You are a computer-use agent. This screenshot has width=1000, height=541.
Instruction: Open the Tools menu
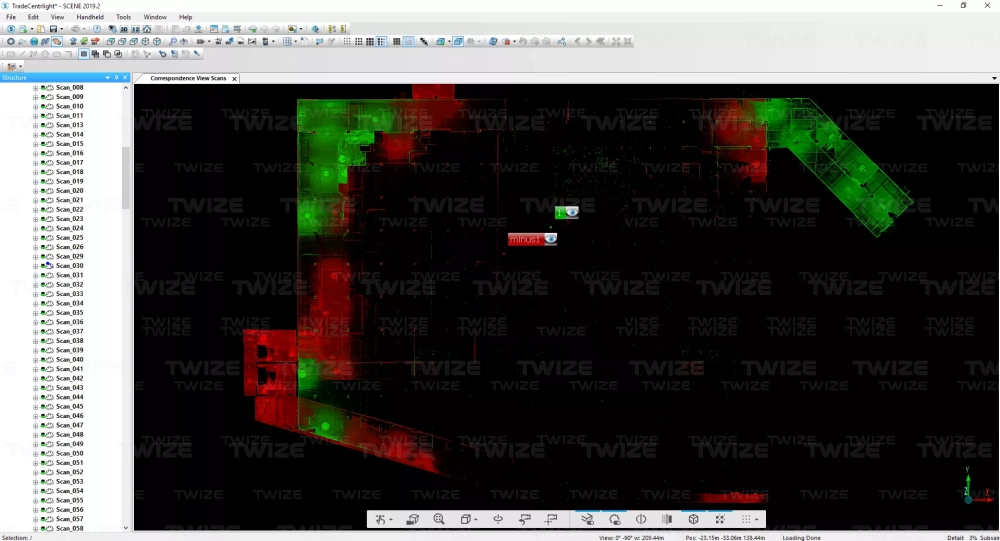tap(123, 17)
